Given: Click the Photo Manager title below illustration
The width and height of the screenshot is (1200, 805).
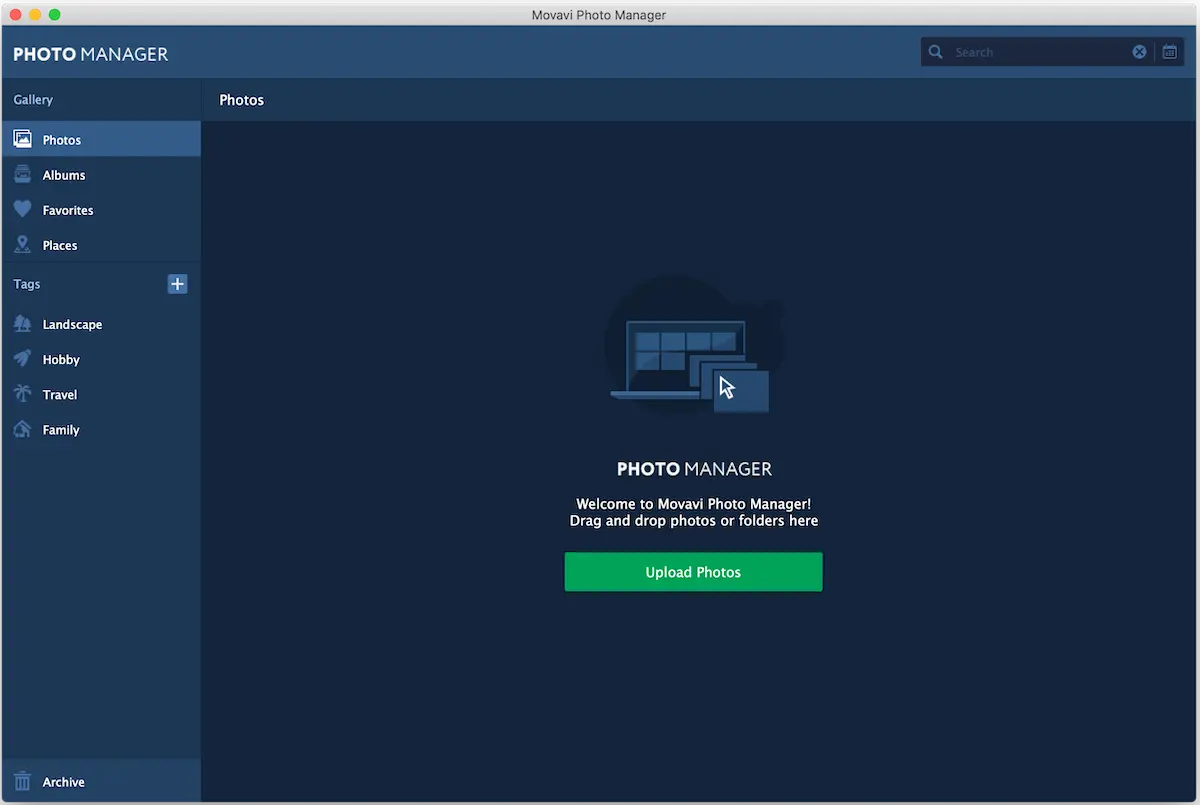Looking at the screenshot, I should [x=694, y=469].
